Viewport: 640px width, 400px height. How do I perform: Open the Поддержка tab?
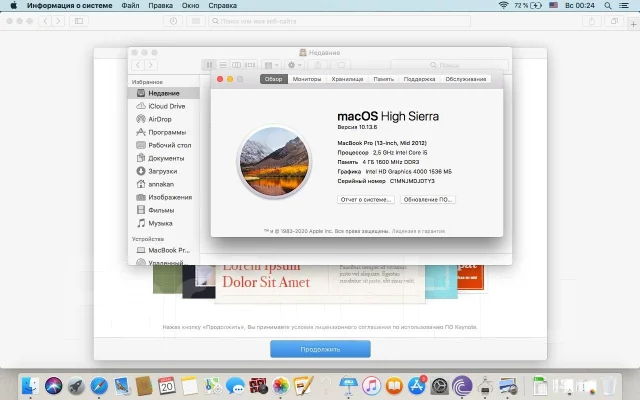pyautogui.click(x=419, y=79)
